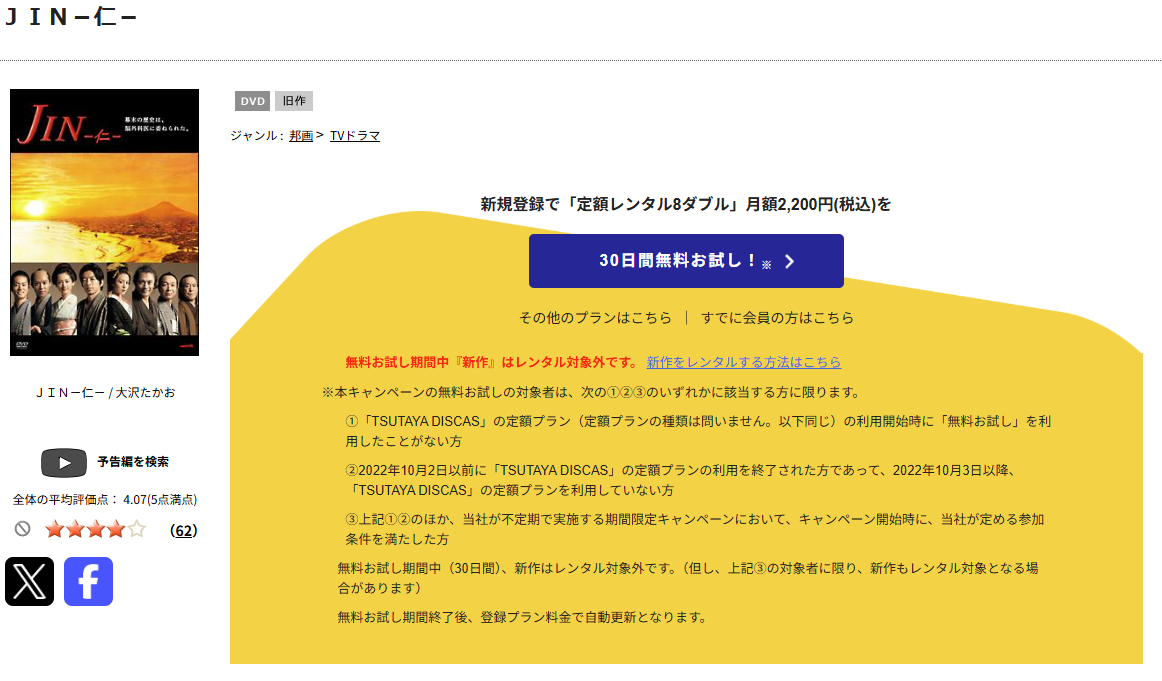This screenshot has height=681, width=1162.
Task: Click 予告編を検索 label
Action: click(133, 462)
